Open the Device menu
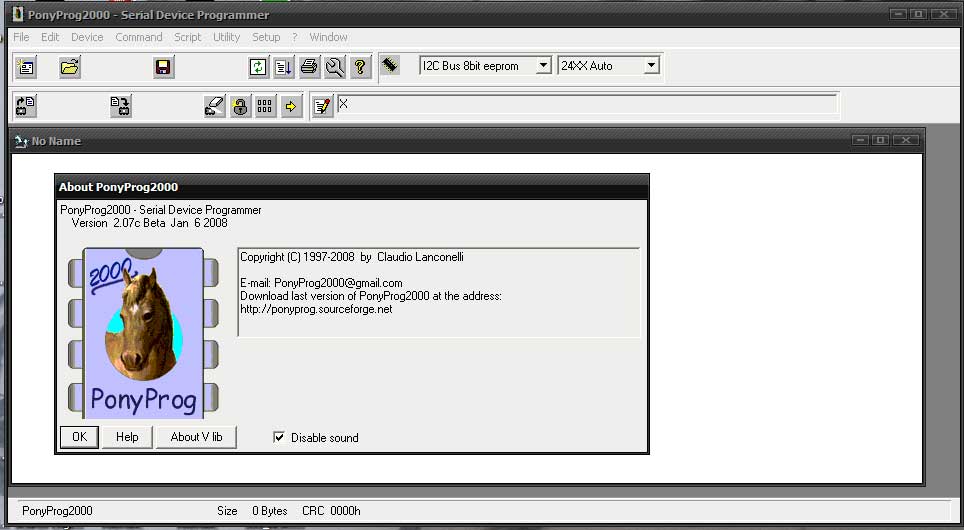The width and height of the screenshot is (964, 530). click(x=87, y=37)
